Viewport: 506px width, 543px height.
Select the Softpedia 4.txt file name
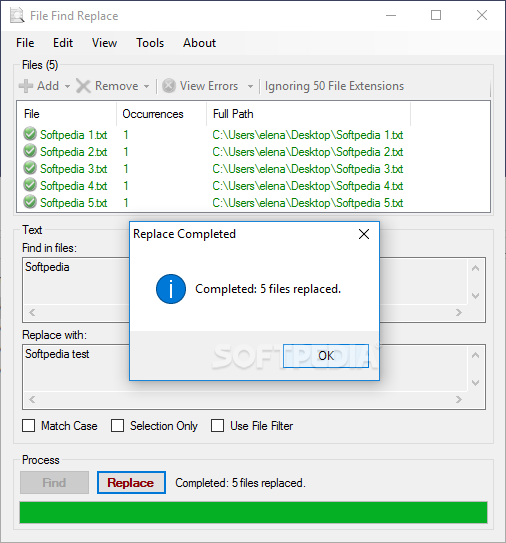74,186
